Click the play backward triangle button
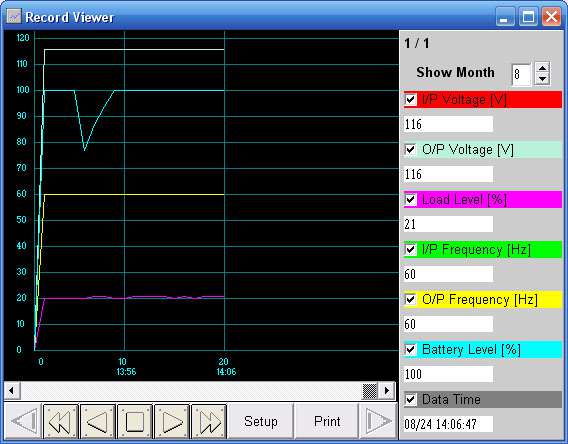This screenshot has width=568, height=444. point(98,421)
